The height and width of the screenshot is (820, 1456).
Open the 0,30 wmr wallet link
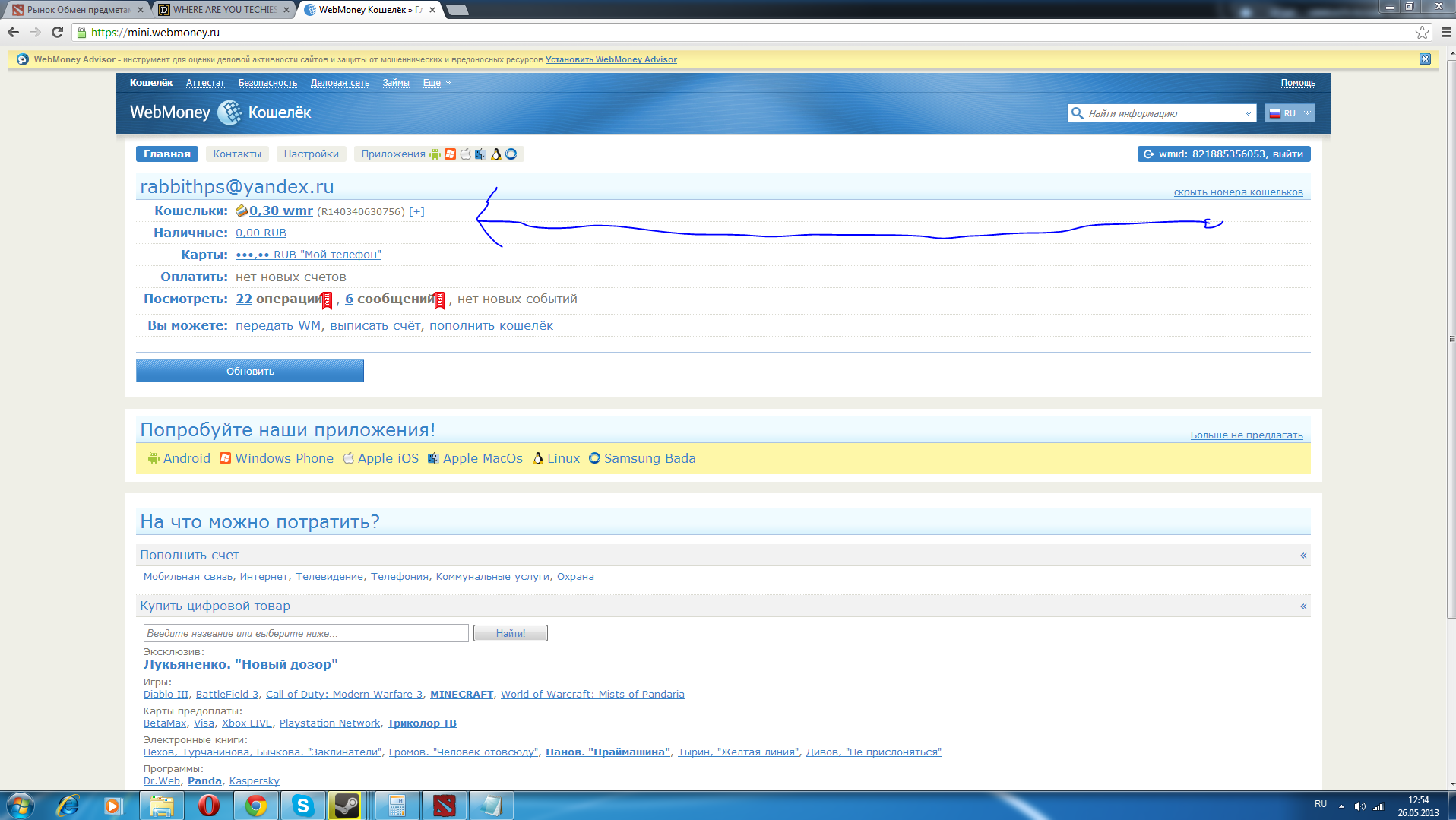[281, 211]
